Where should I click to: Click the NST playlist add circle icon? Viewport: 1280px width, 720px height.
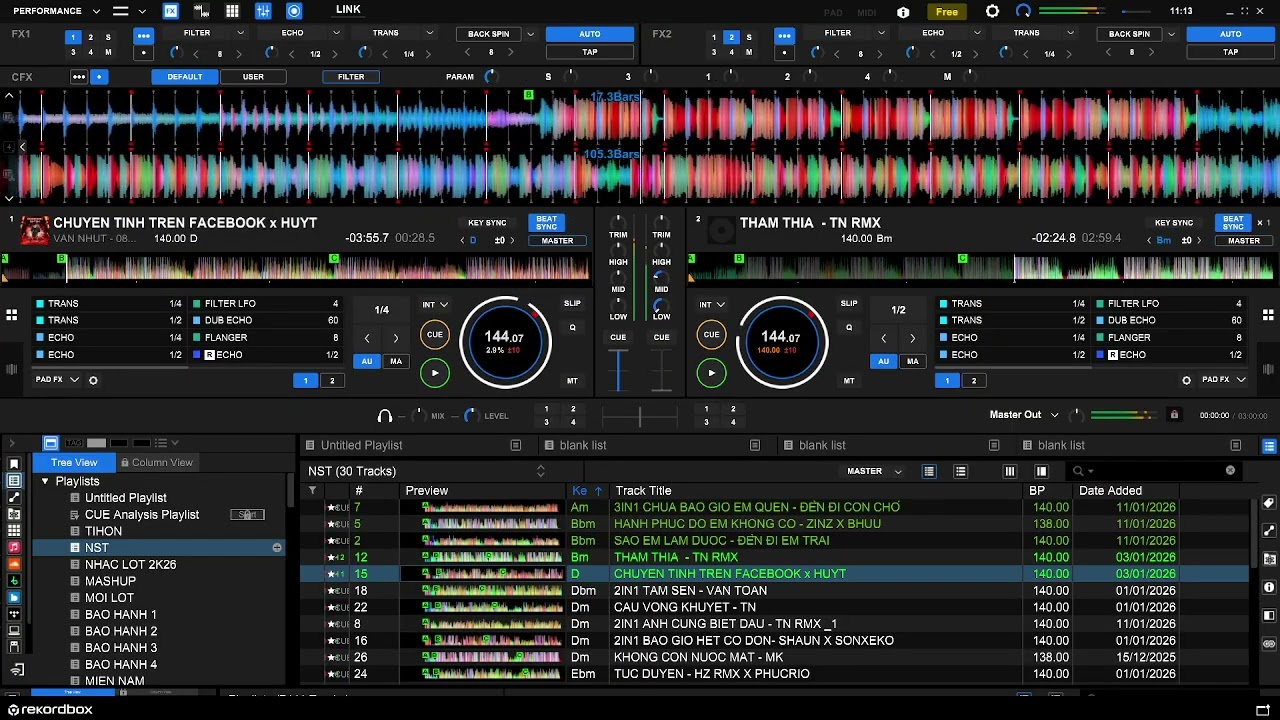[277, 548]
